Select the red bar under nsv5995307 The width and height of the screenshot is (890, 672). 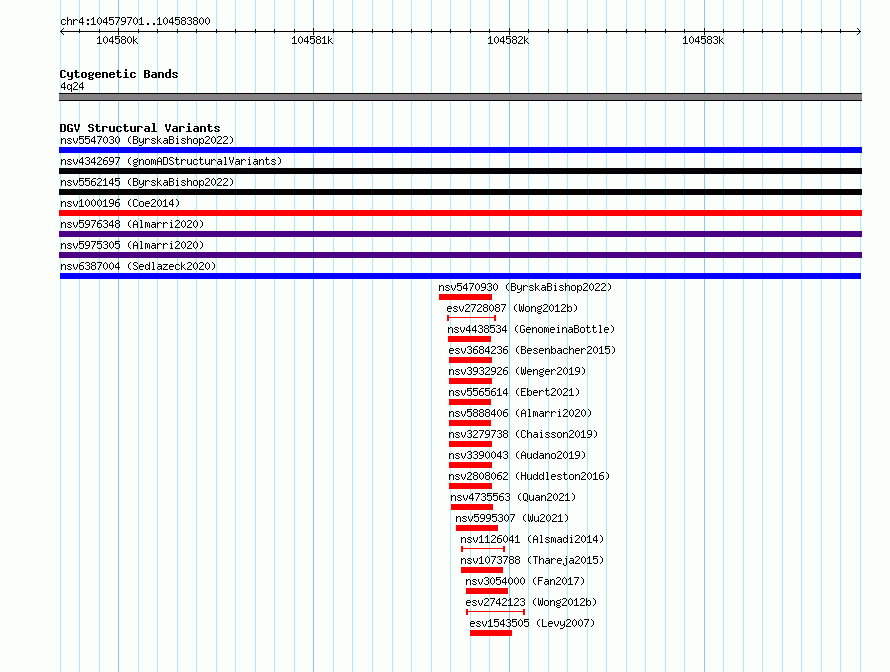click(x=477, y=528)
